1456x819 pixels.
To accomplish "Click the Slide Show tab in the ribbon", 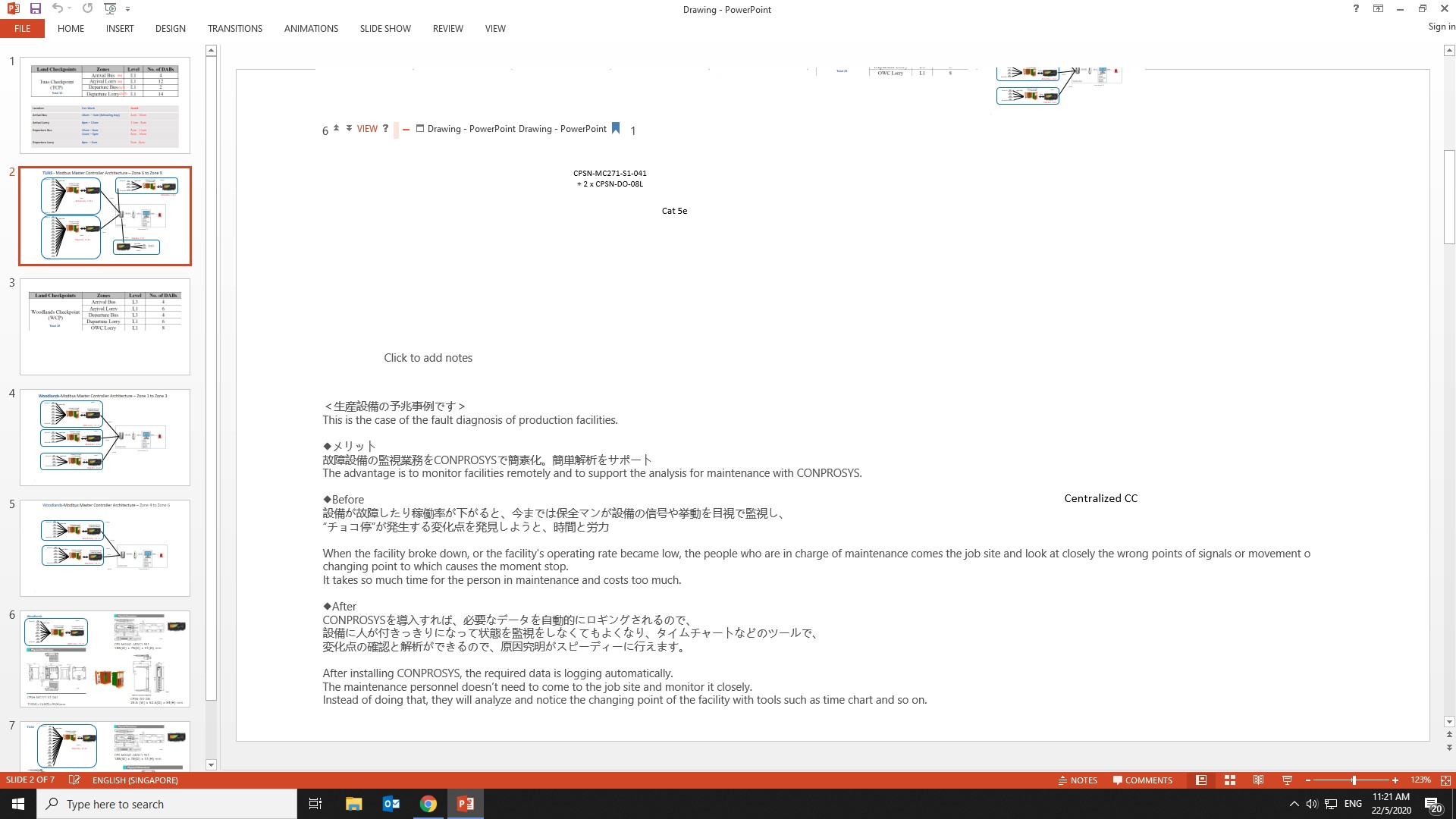I will 385,28.
